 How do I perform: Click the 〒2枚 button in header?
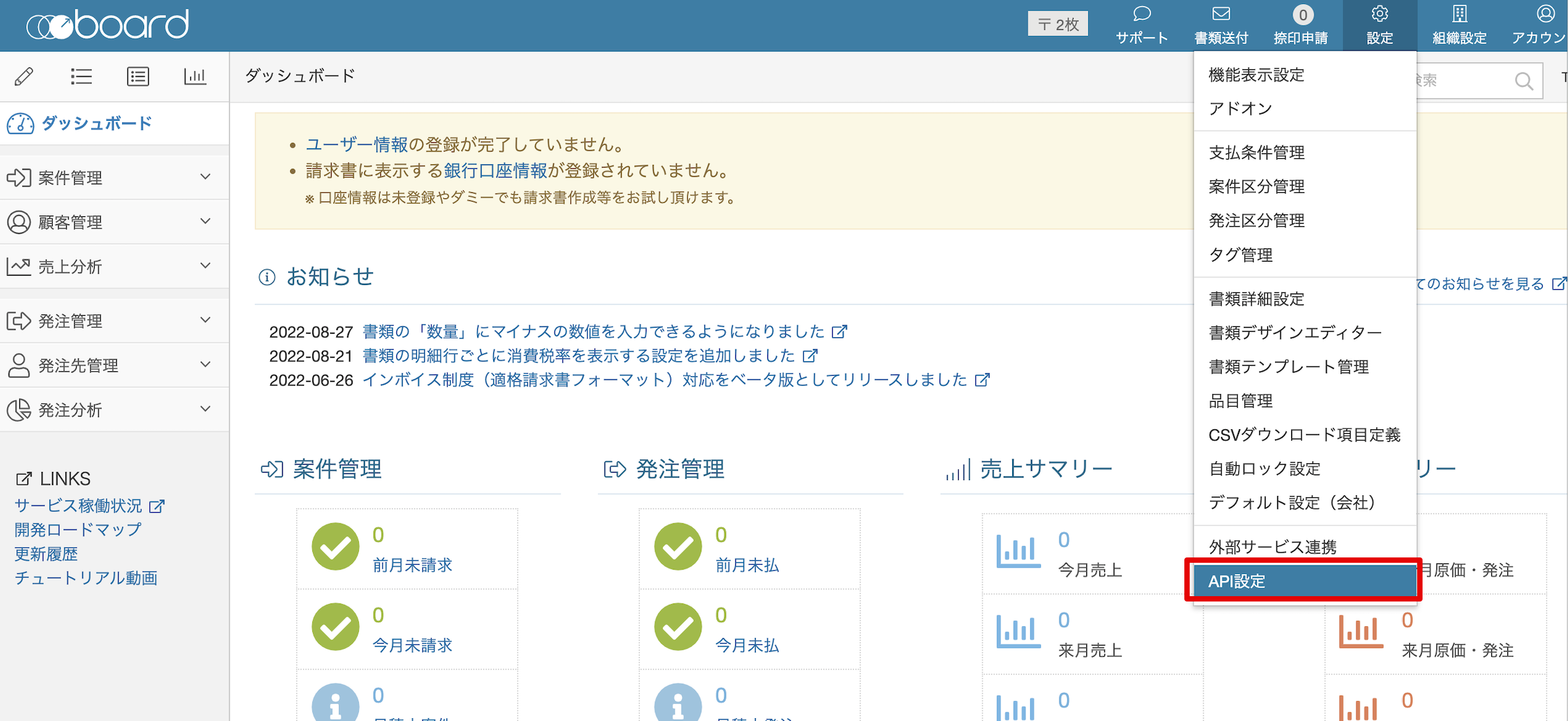[1058, 24]
